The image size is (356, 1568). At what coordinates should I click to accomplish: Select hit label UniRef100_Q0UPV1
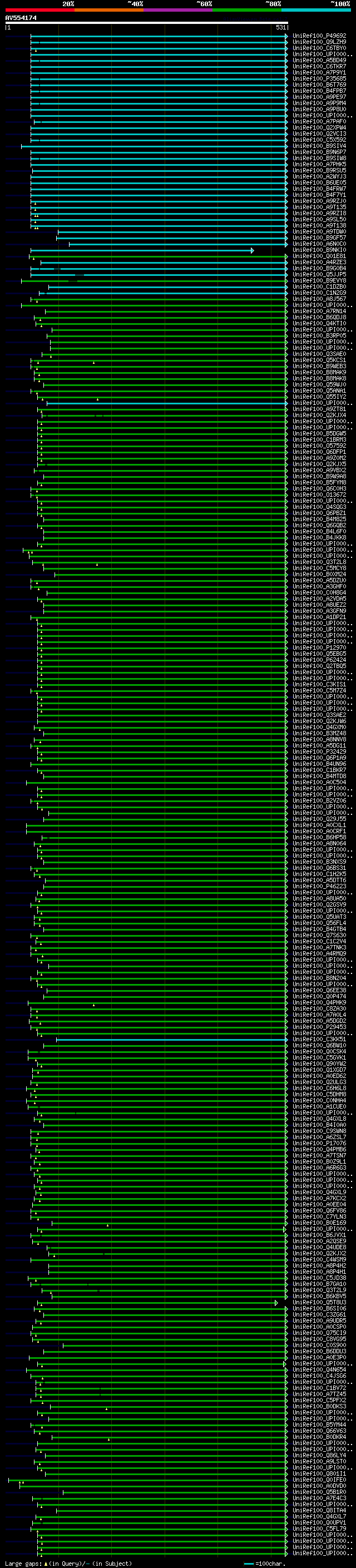click(x=319, y=1522)
